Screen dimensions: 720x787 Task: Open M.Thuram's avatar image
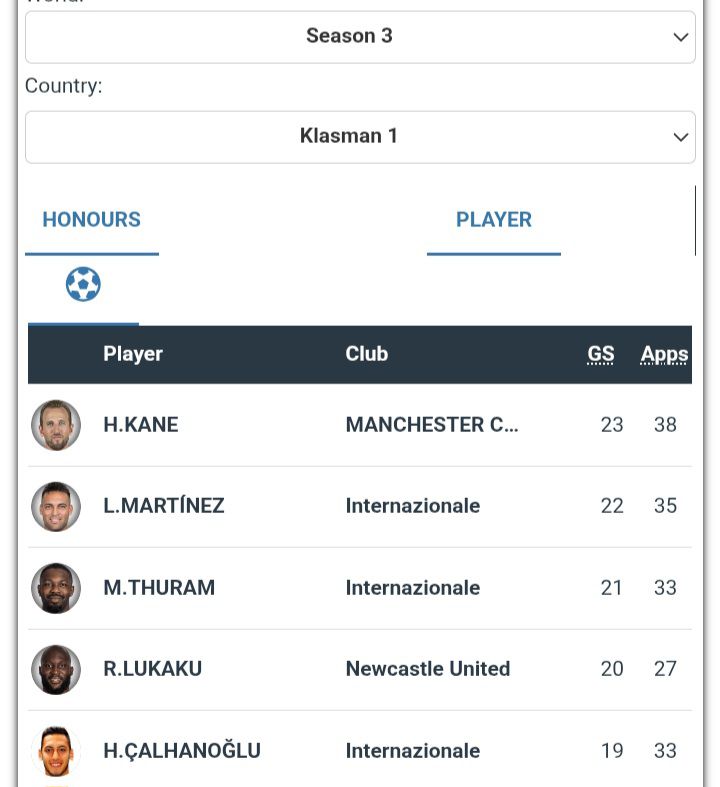pos(56,588)
